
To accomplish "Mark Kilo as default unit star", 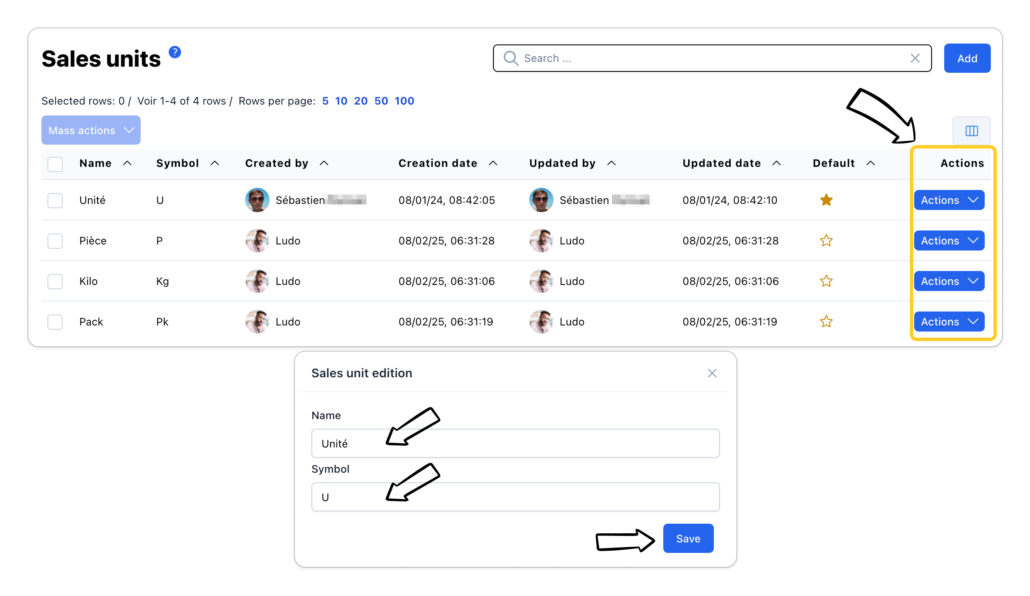I will coord(826,281).
